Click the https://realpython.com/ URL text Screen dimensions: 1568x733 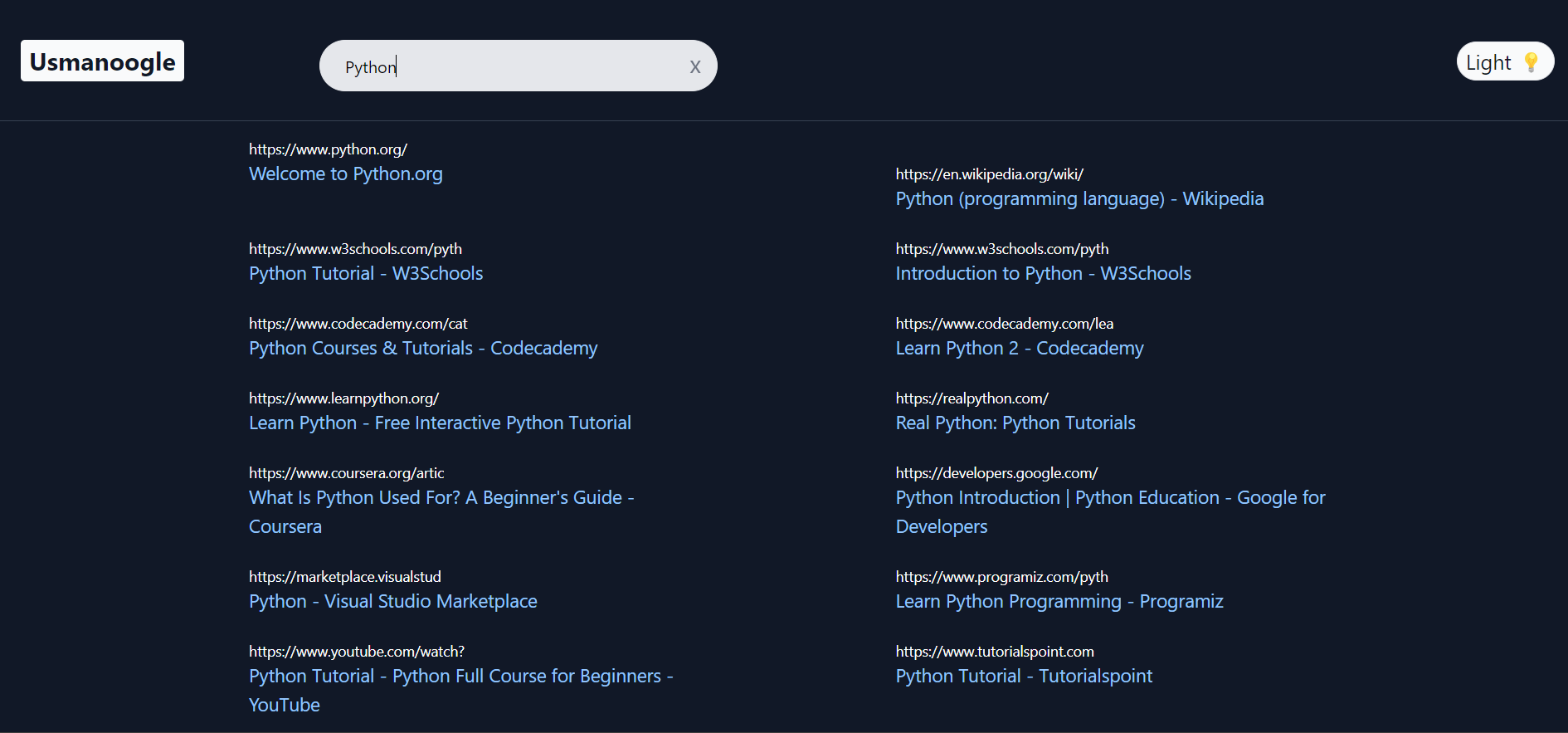tap(972, 398)
